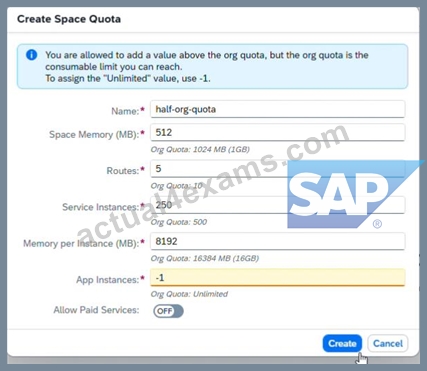The height and width of the screenshot is (371, 427).
Task: Click the App Instances label
Action: click(x=108, y=280)
